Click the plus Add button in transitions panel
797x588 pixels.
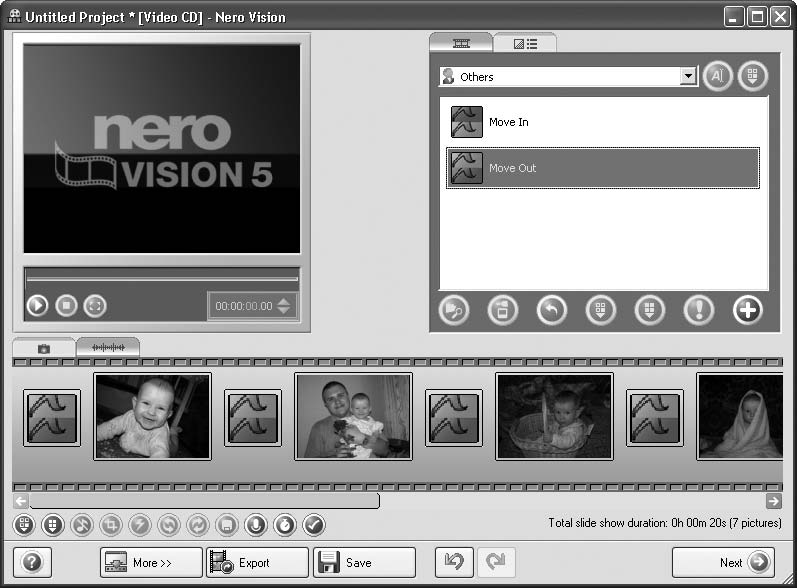tap(747, 310)
